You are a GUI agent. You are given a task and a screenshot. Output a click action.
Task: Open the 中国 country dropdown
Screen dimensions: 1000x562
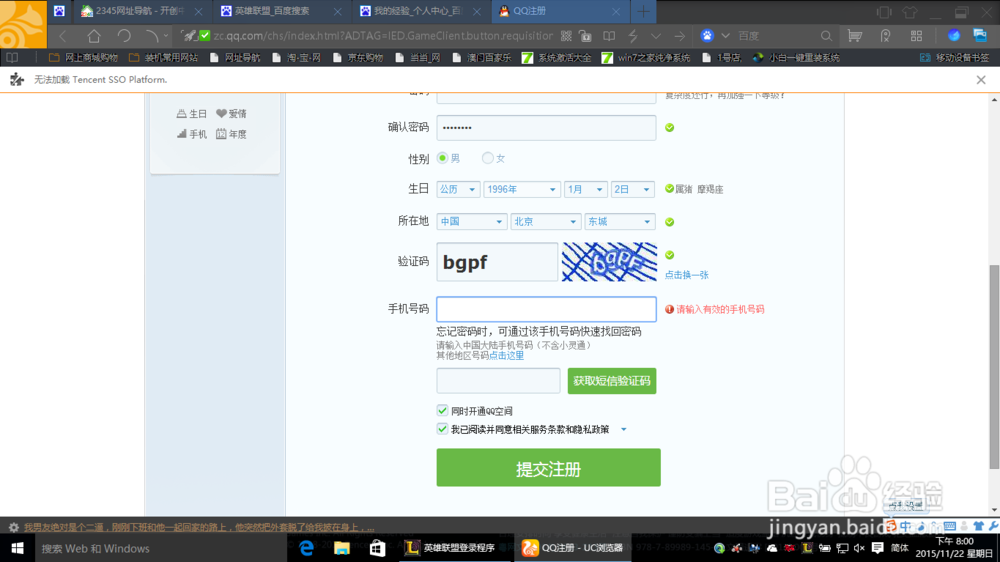[x=471, y=221]
